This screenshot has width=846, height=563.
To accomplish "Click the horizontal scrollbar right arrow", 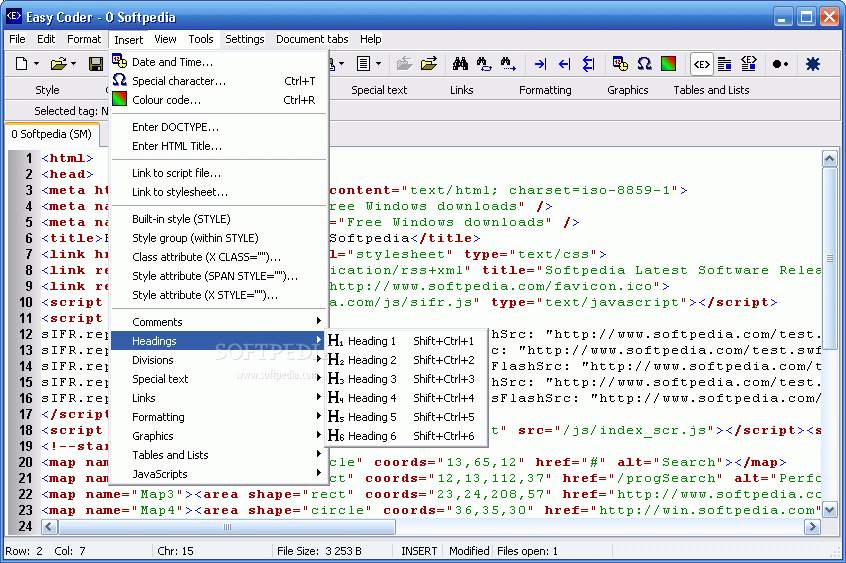I will [x=812, y=527].
